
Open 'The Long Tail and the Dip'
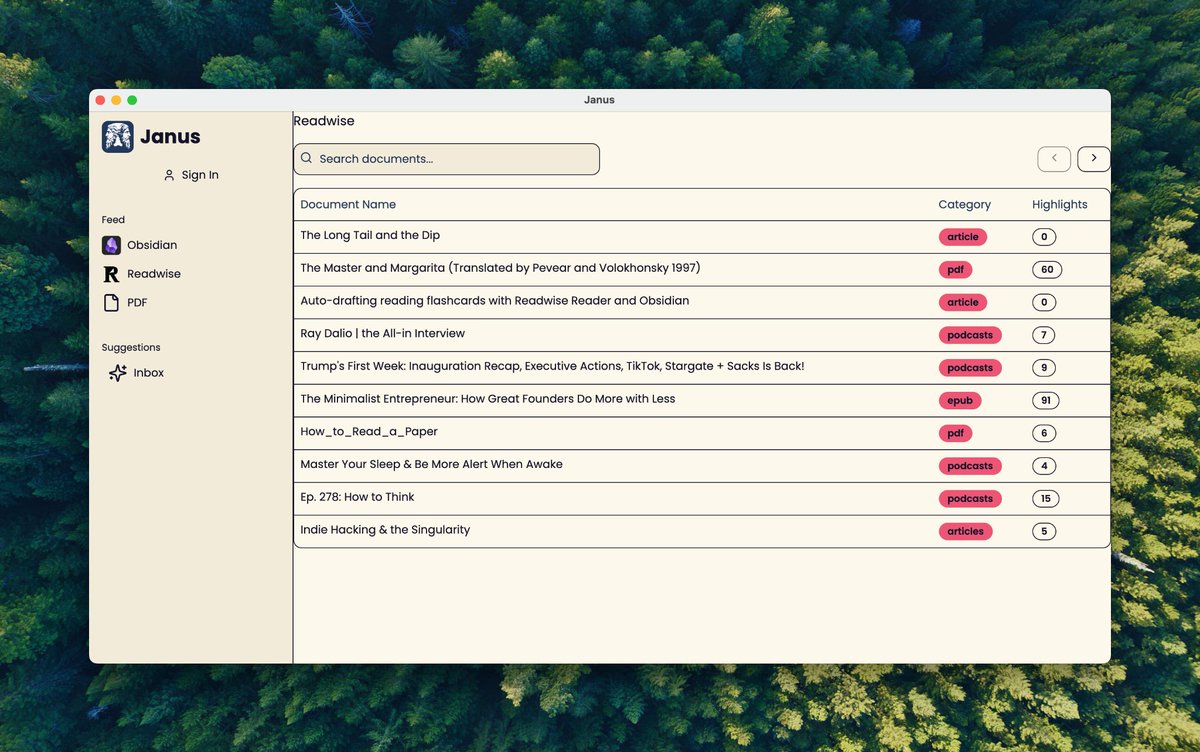pyautogui.click(x=370, y=236)
